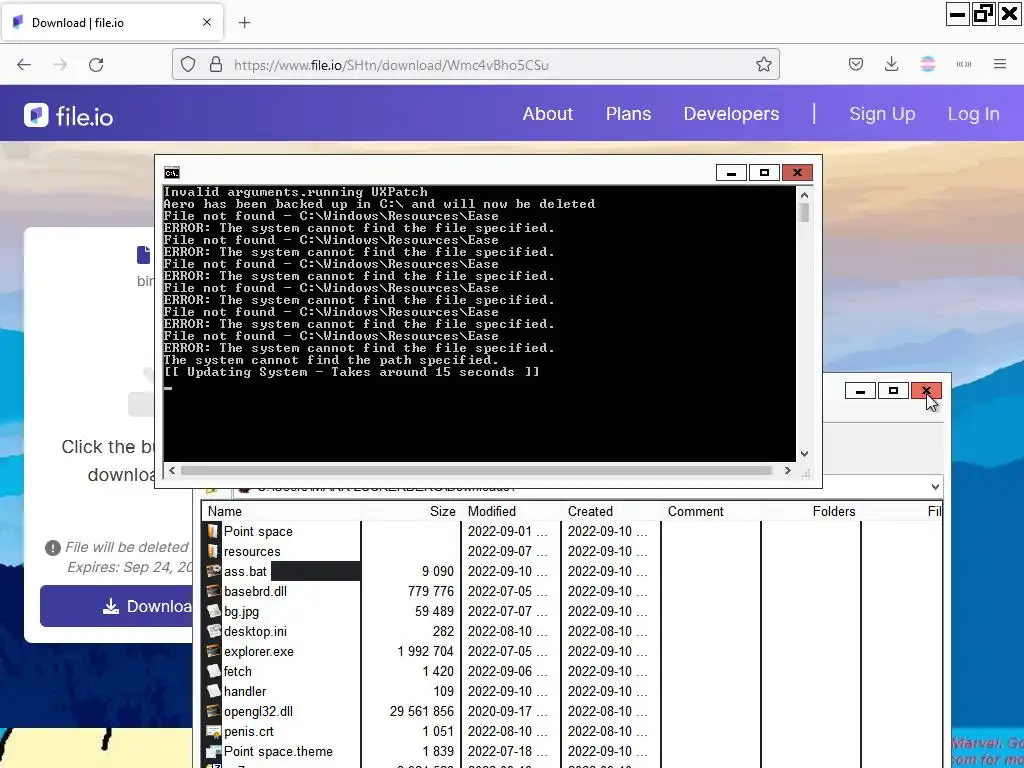Sort by the Modified column header
The height and width of the screenshot is (768, 1024).
(511, 511)
